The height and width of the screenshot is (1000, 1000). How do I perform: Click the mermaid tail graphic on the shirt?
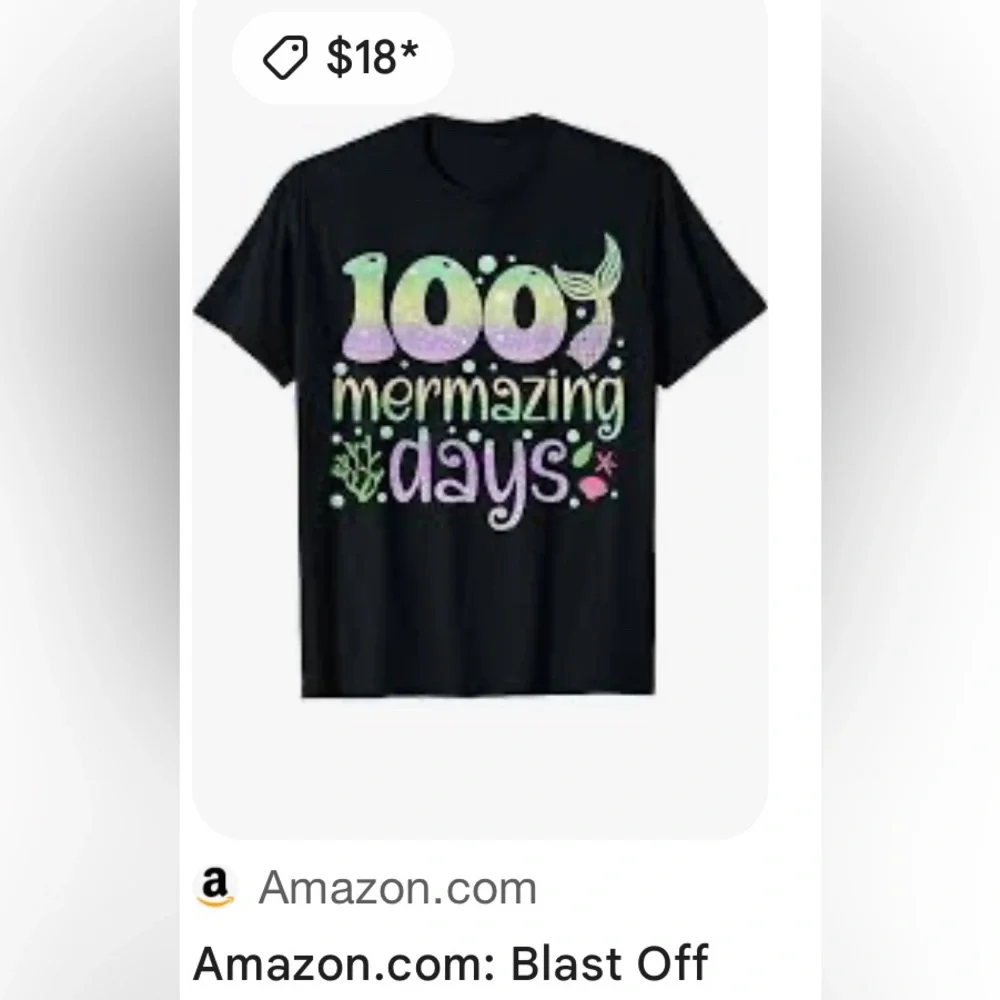(592, 300)
